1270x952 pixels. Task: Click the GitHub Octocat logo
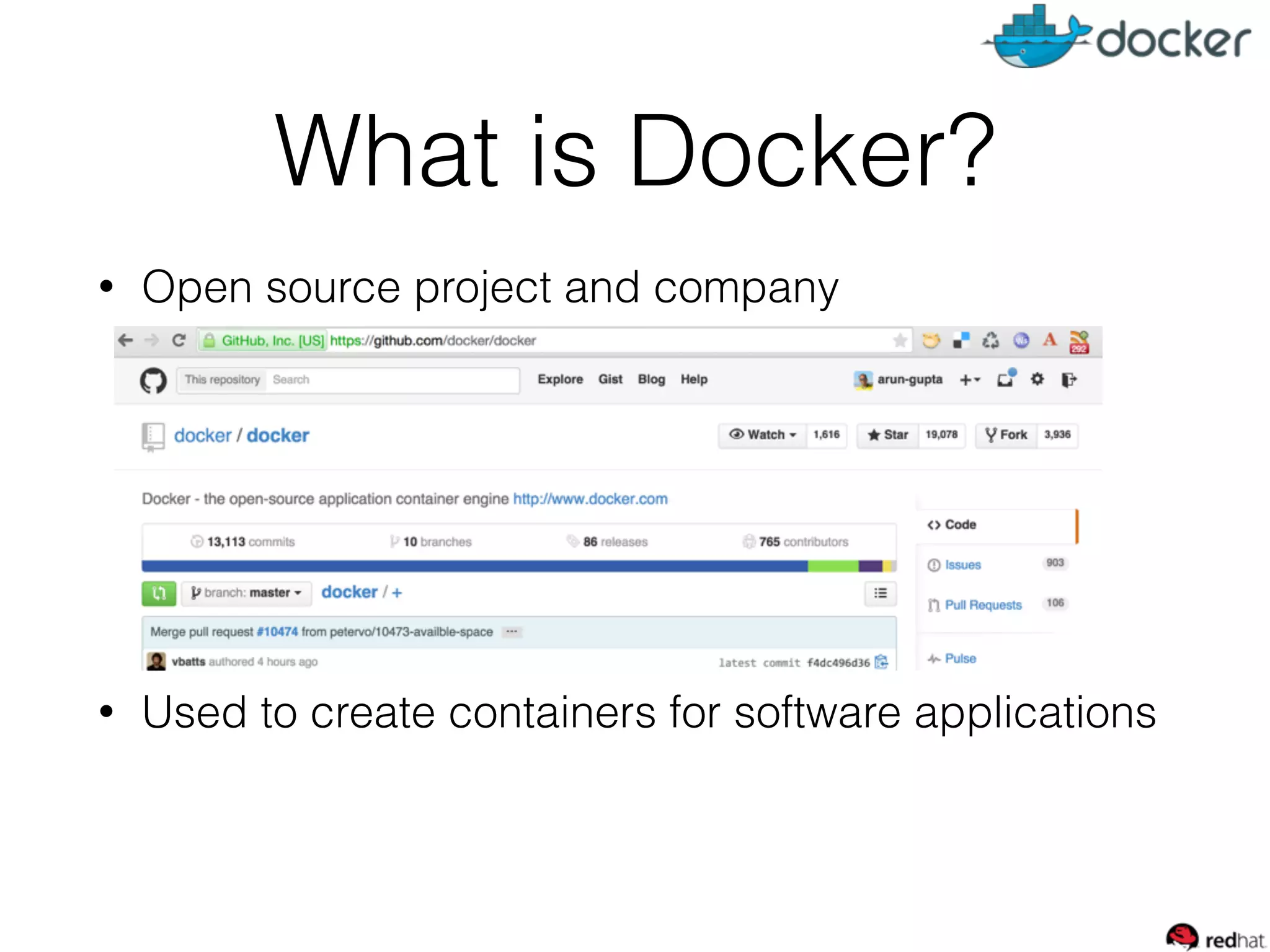(153, 380)
